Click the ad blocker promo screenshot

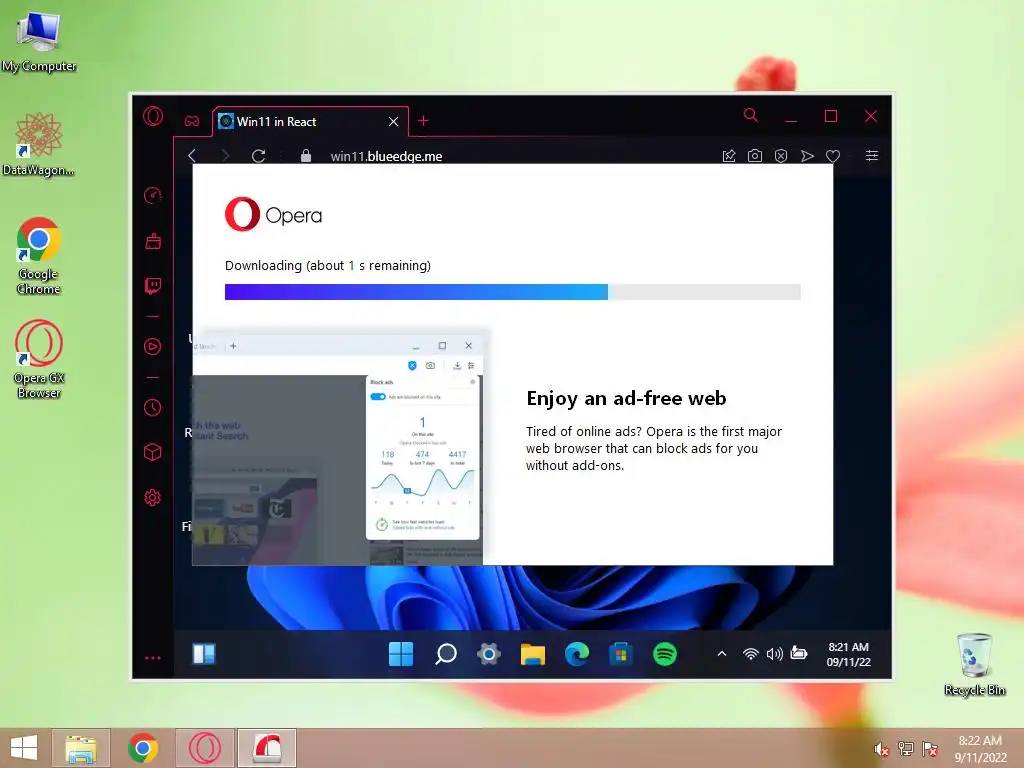point(338,448)
